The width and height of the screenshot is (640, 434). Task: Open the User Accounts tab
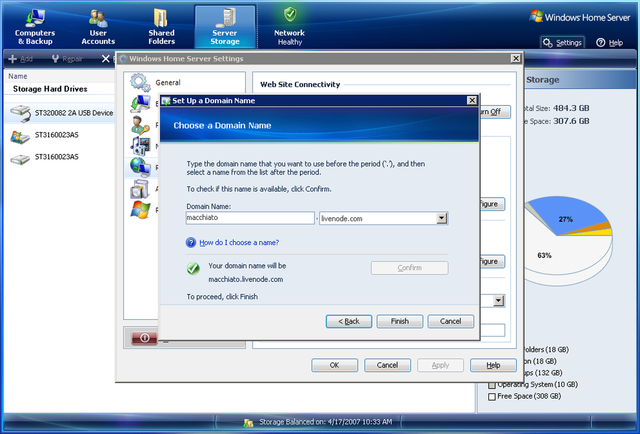coord(98,27)
